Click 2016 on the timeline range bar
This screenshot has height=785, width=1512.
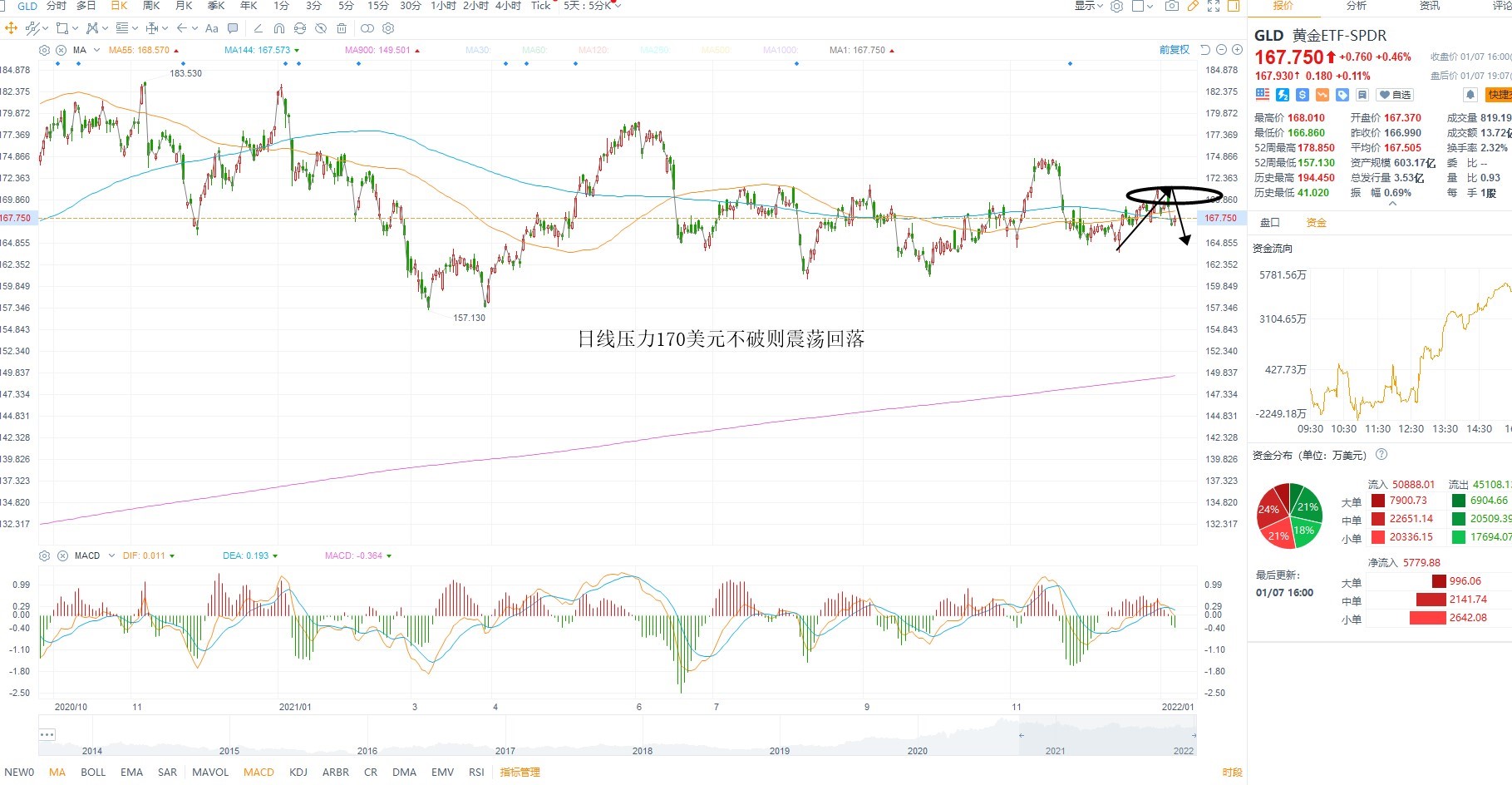tap(367, 751)
